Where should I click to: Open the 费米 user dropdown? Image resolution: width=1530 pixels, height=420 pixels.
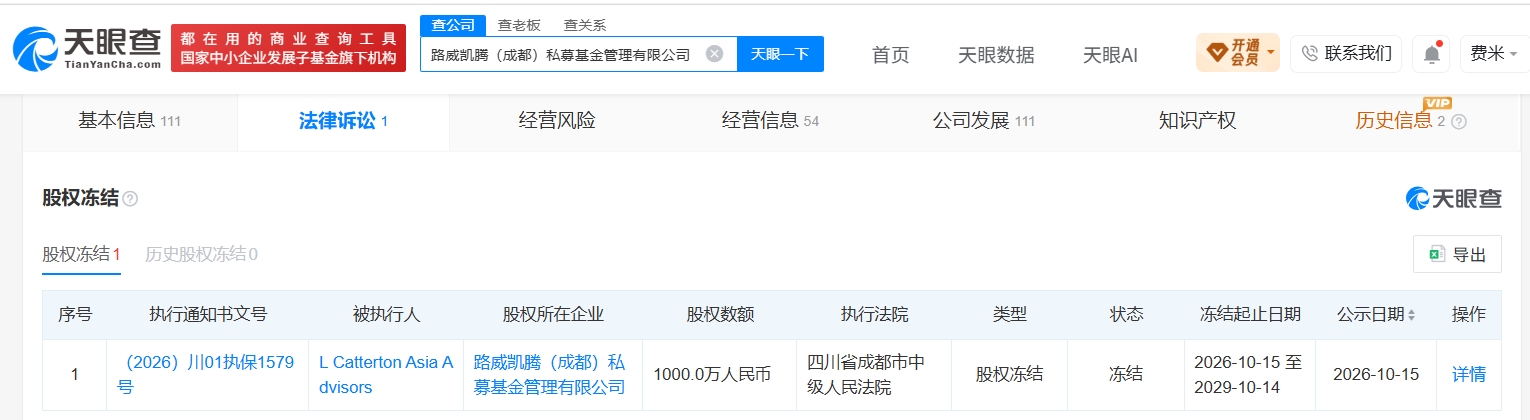[x=1493, y=53]
